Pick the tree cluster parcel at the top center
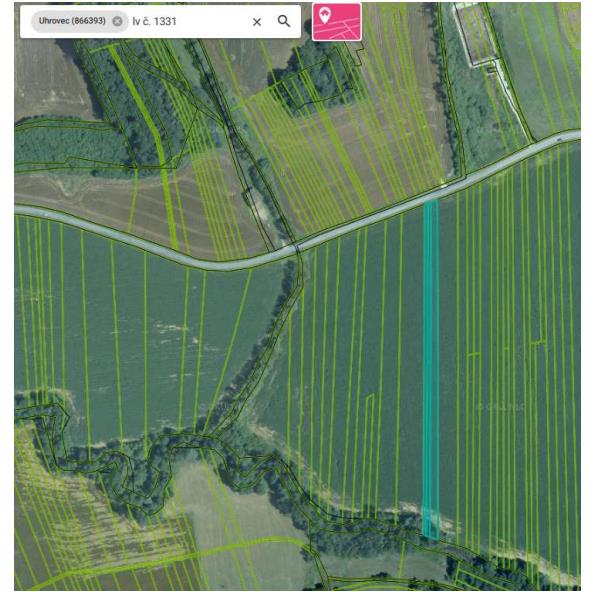 click(311, 82)
